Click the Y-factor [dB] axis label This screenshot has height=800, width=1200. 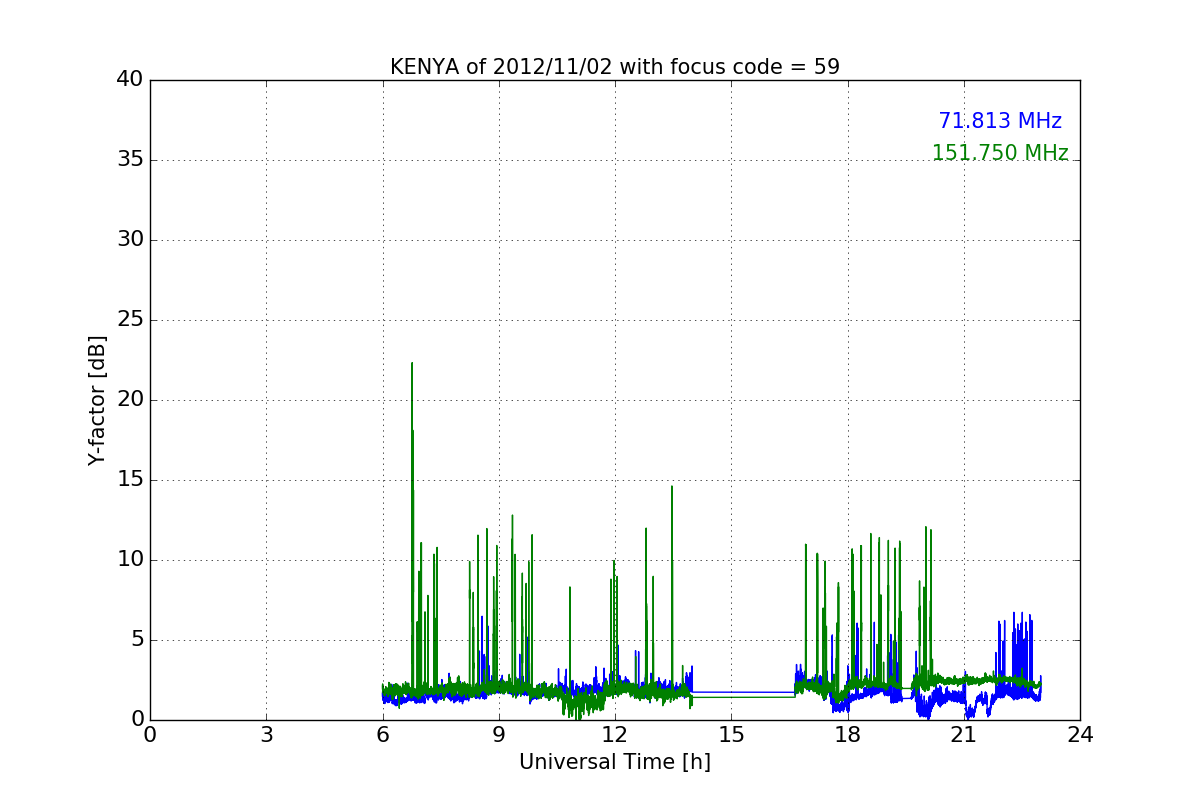97,400
